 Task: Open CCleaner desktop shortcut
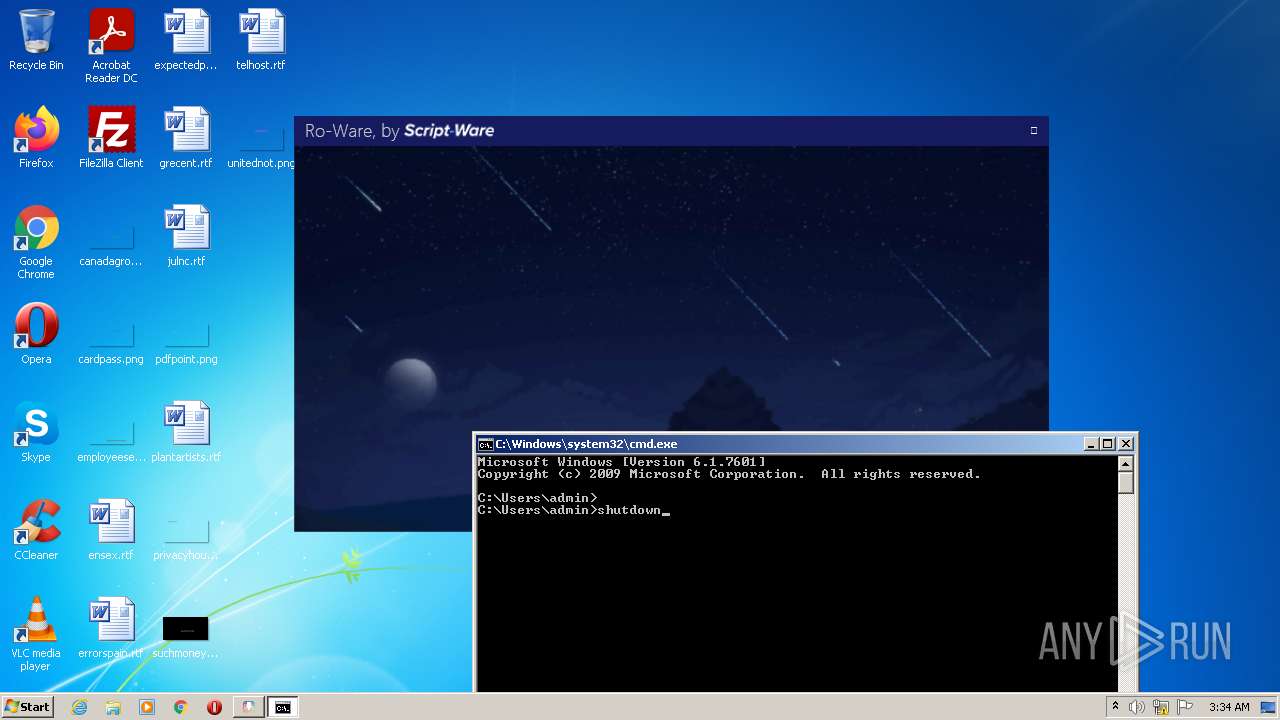tap(36, 530)
